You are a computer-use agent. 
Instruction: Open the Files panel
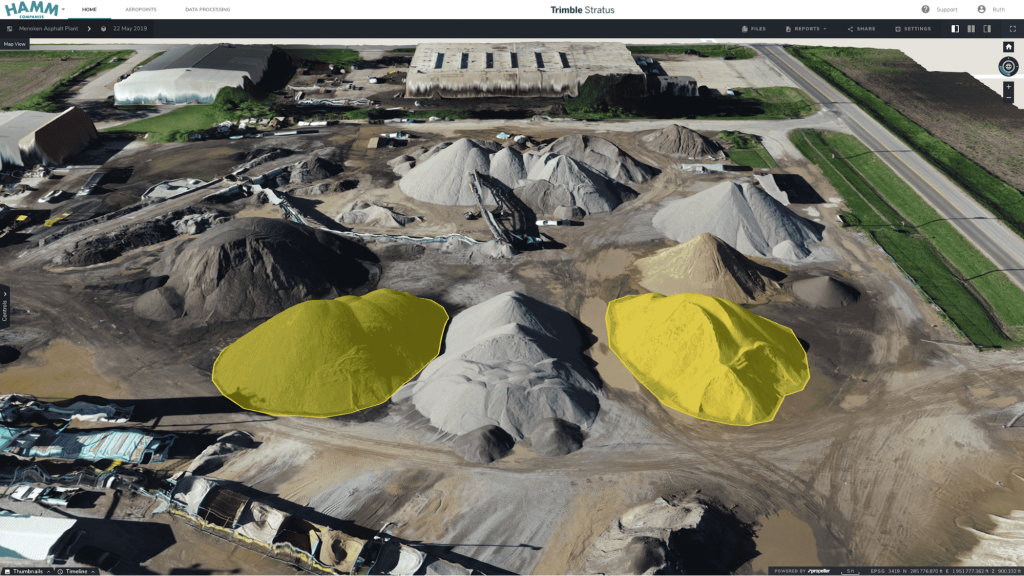(x=754, y=29)
